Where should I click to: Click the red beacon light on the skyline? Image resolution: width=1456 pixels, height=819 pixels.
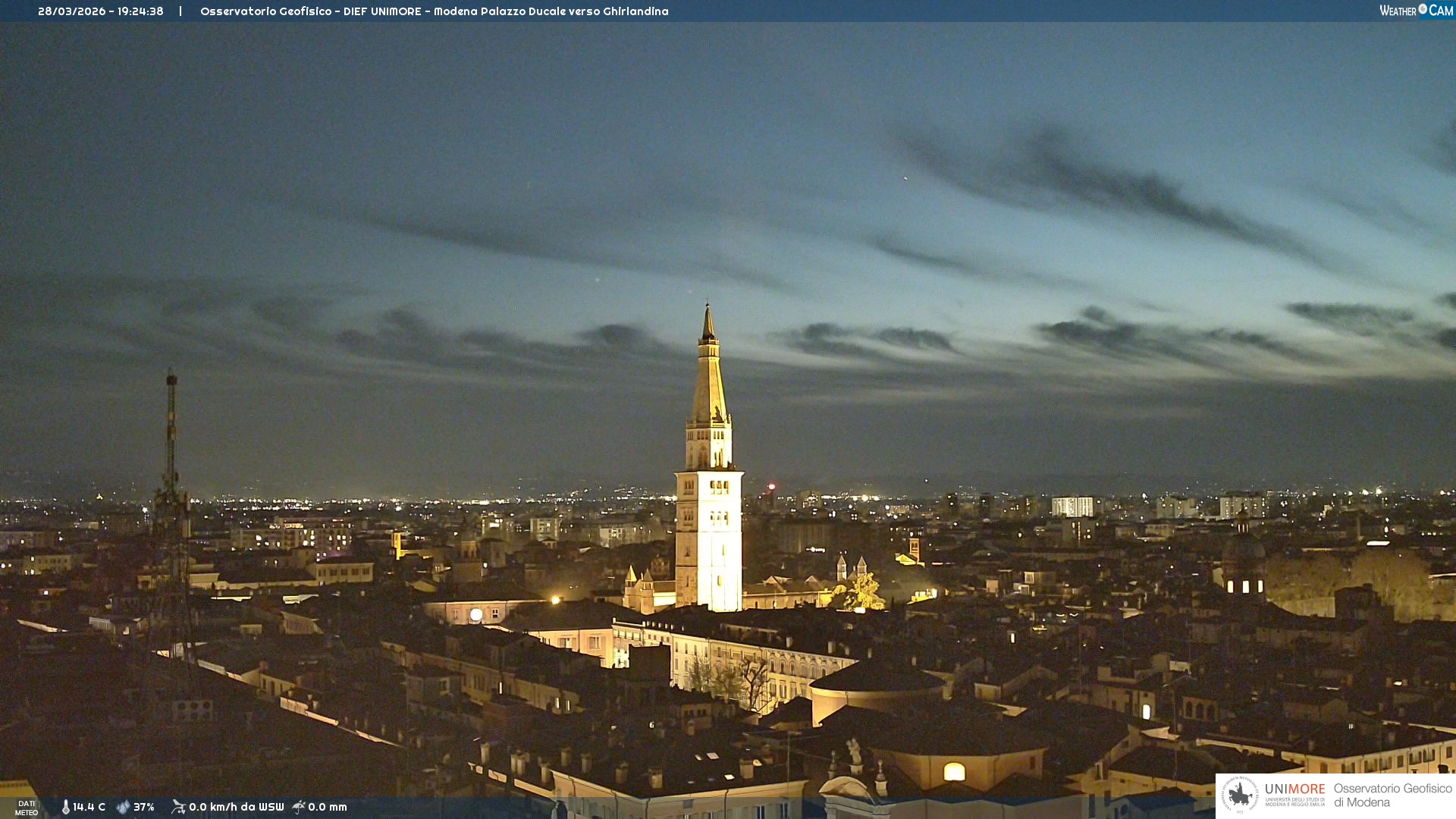[x=771, y=486]
